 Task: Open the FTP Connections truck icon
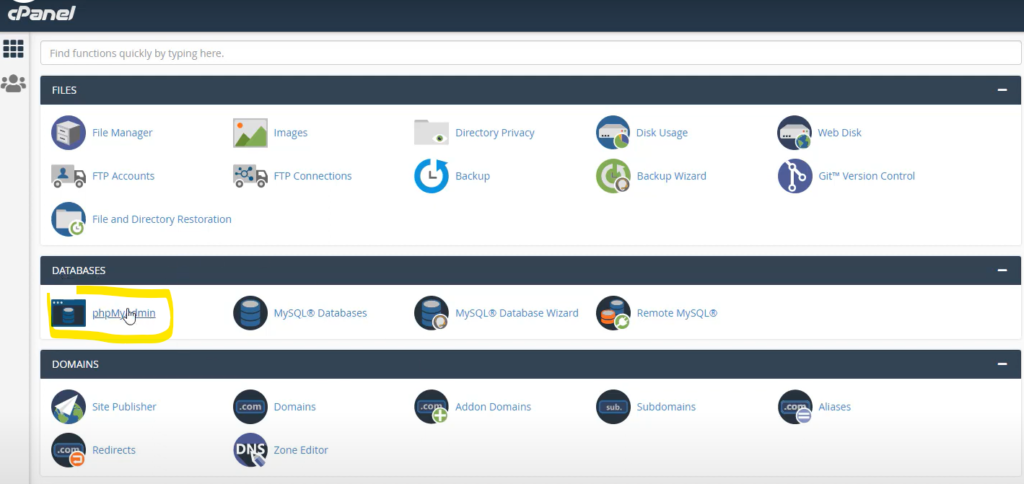coord(250,176)
